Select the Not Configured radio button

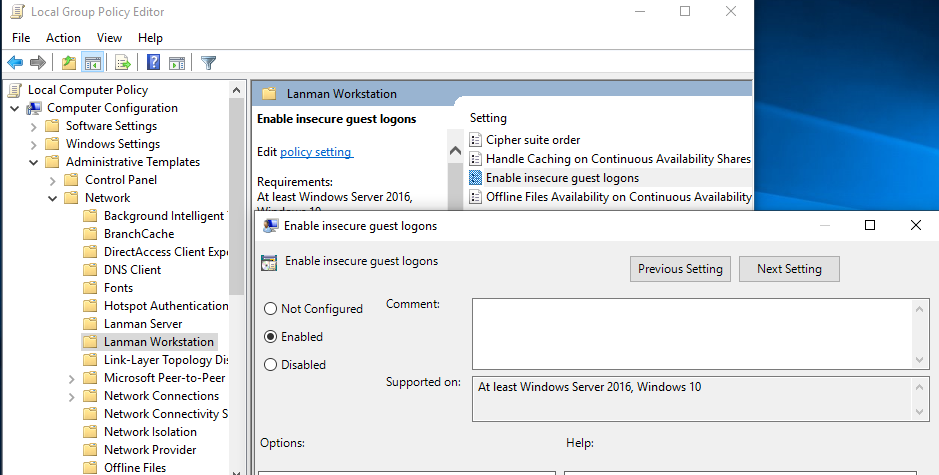pos(271,308)
